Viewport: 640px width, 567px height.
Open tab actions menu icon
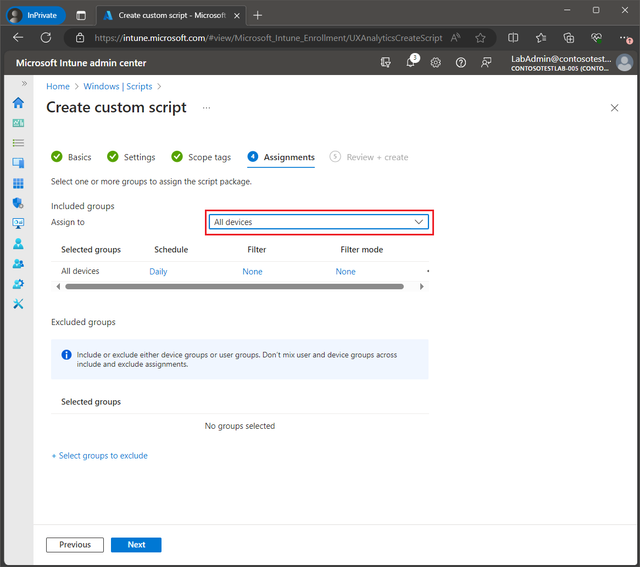[81, 16]
